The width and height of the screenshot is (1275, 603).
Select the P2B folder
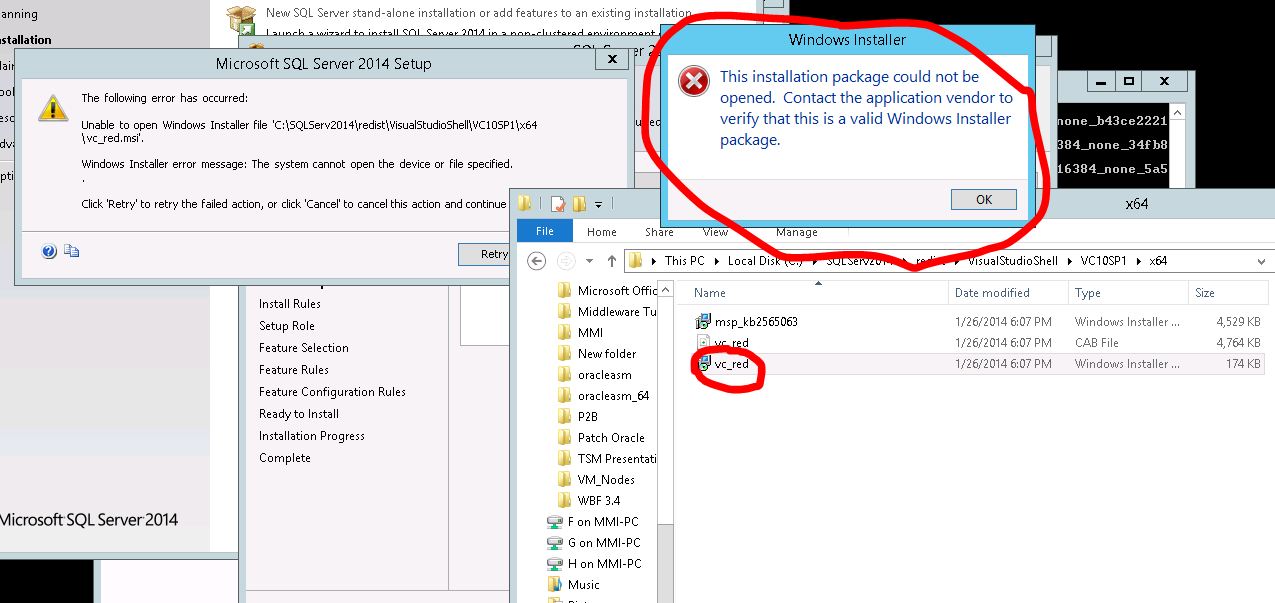pos(580,416)
